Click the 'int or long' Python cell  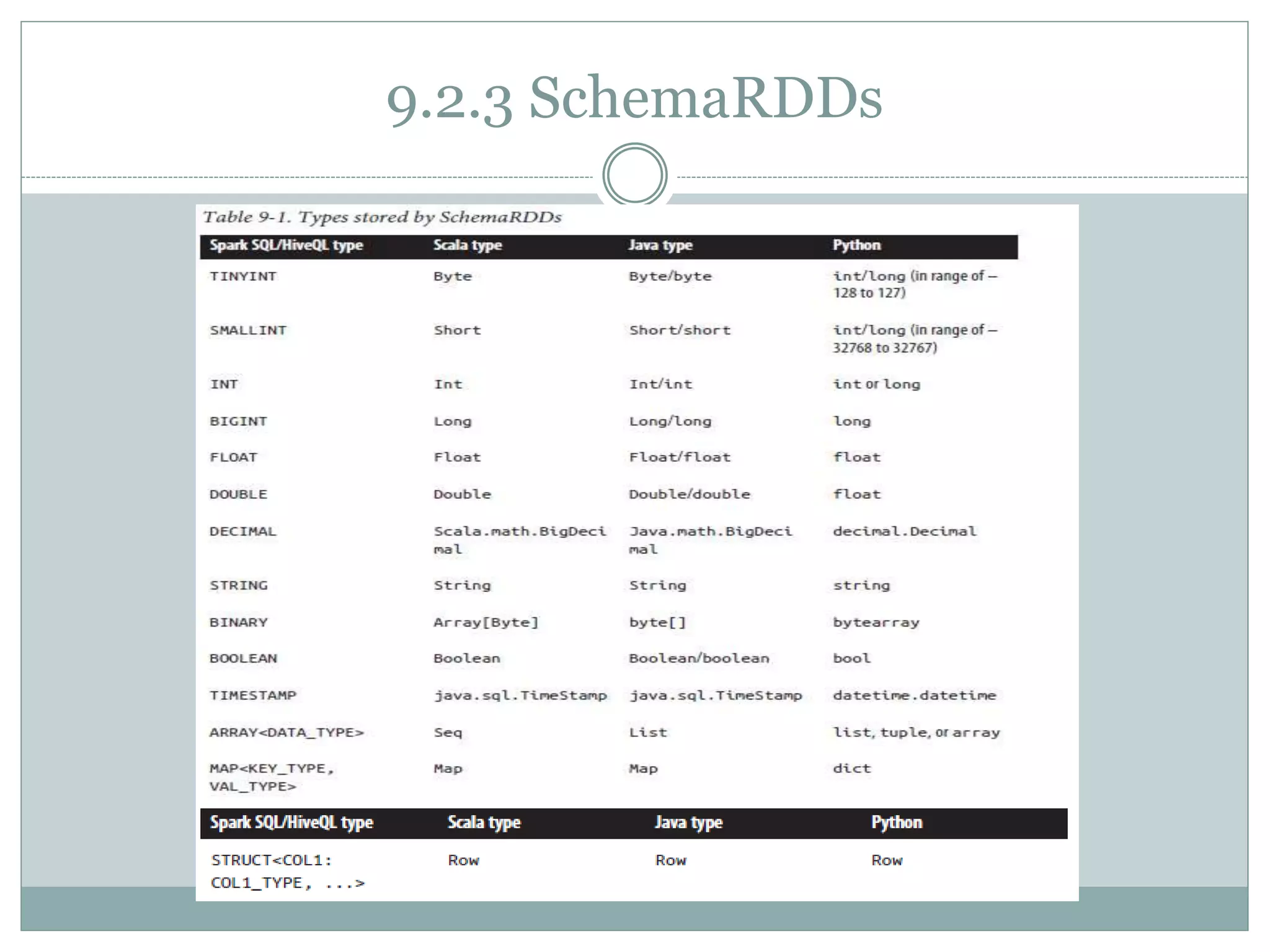click(877, 384)
